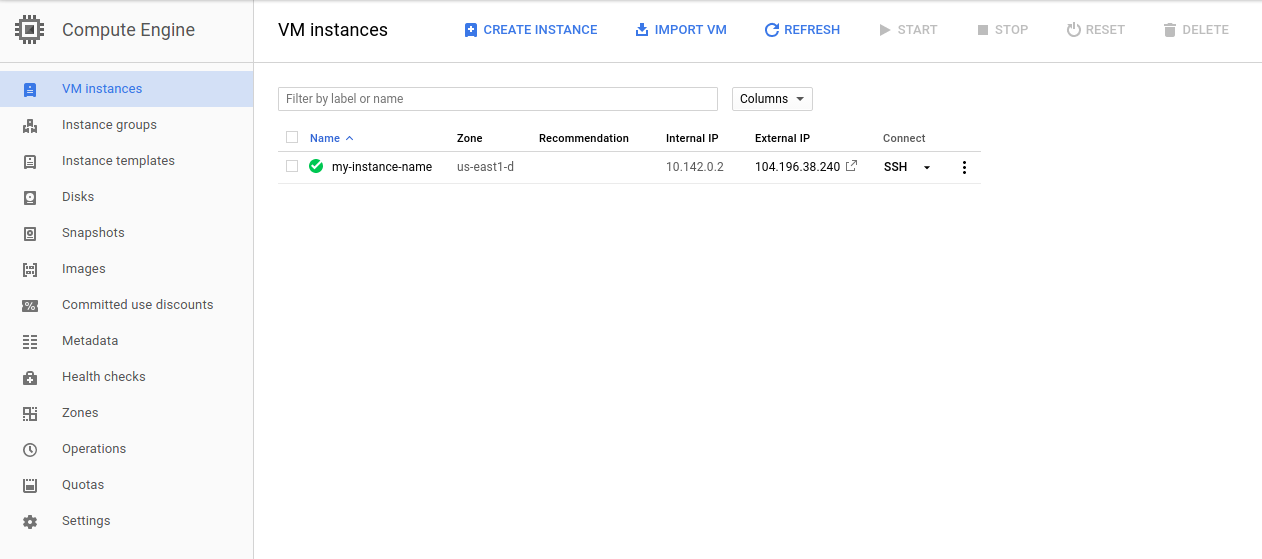Screen dimensions: 1262x559
Task: Open the my-instance-name instance link
Action: click(x=382, y=167)
